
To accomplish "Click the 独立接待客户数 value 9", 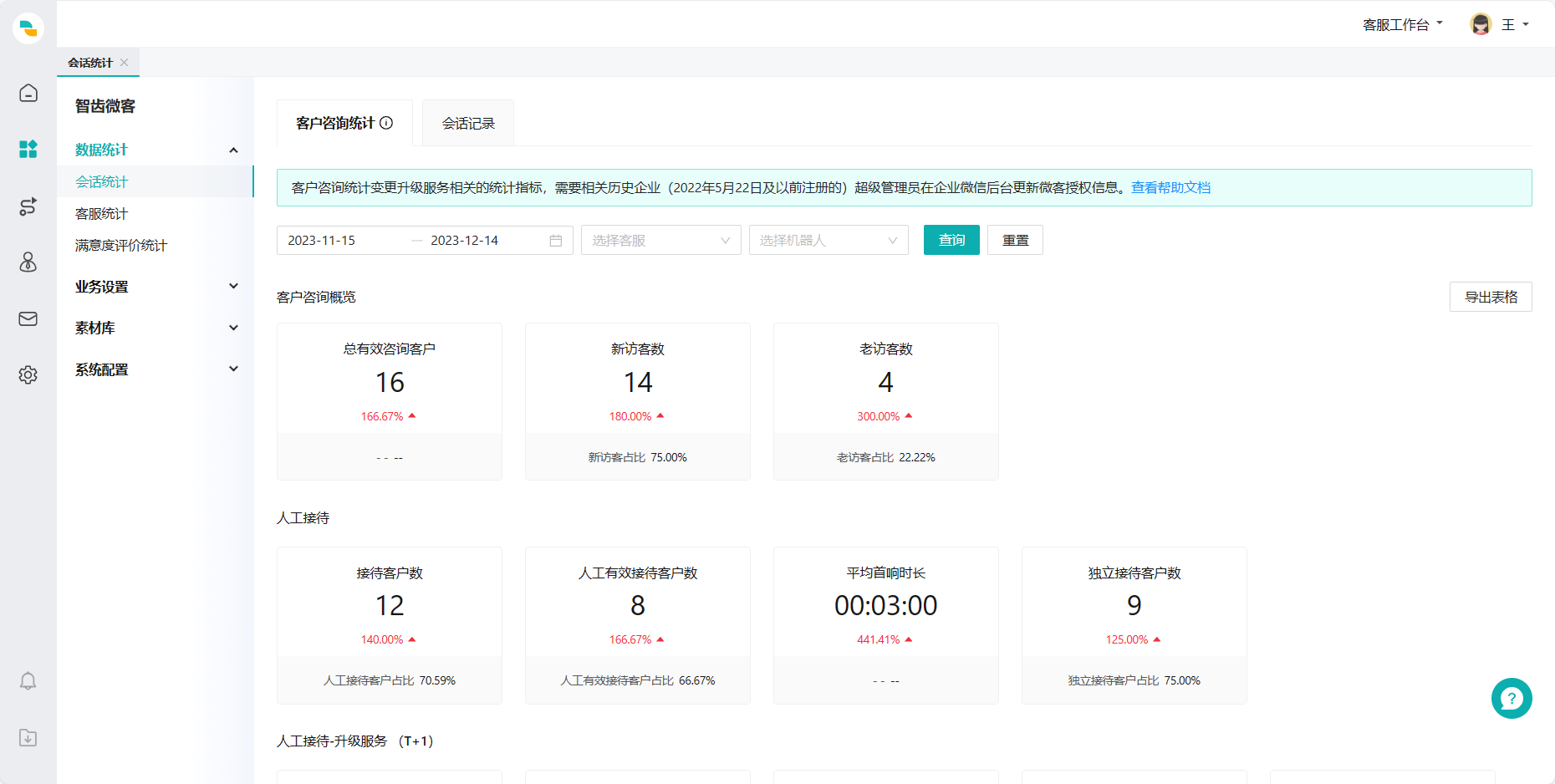I will 1134,605.
